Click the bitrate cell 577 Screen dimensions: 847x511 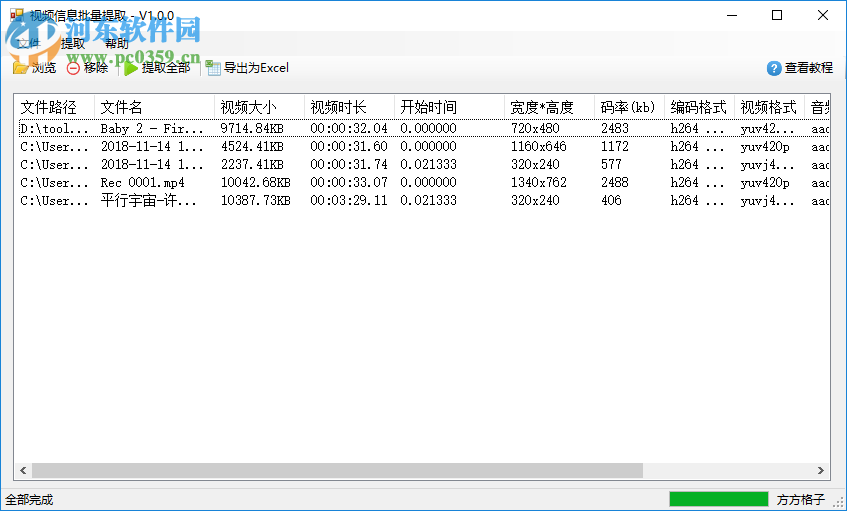click(611, 164)
